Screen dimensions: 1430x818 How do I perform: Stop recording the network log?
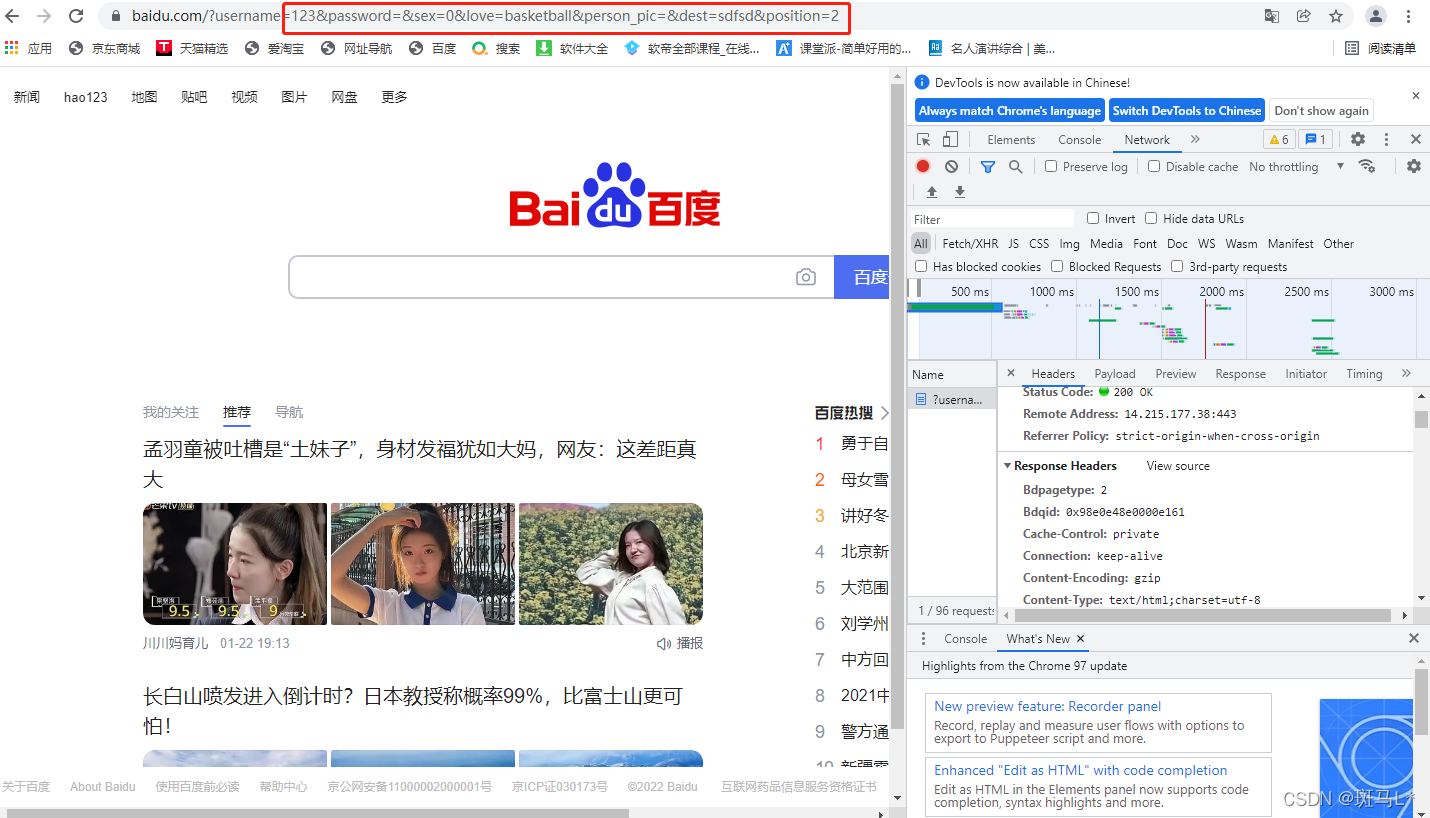point(923,166)
